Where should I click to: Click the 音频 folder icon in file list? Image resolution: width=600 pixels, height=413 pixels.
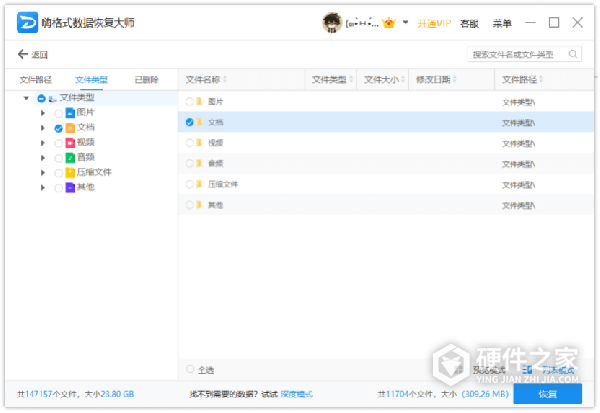coord(199,163)
